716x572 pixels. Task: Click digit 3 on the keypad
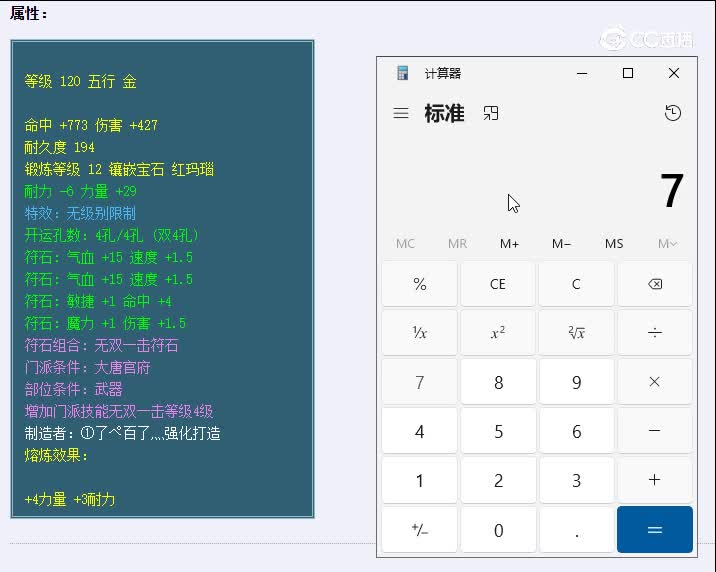(x=576, y=480)
